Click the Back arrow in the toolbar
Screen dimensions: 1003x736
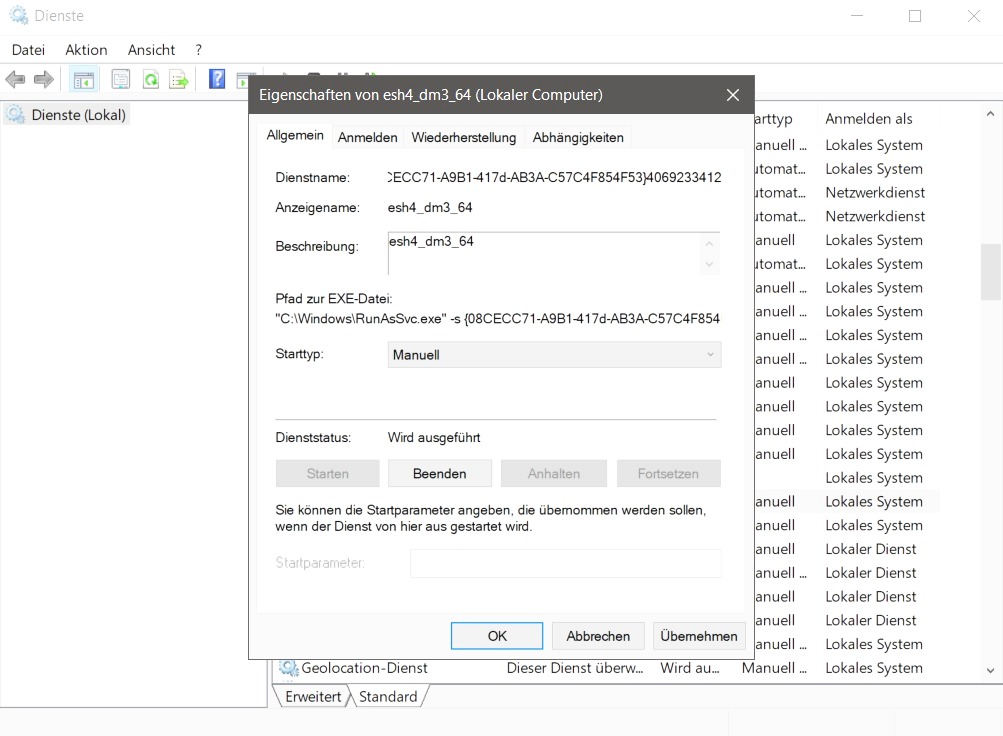[15, 80]
